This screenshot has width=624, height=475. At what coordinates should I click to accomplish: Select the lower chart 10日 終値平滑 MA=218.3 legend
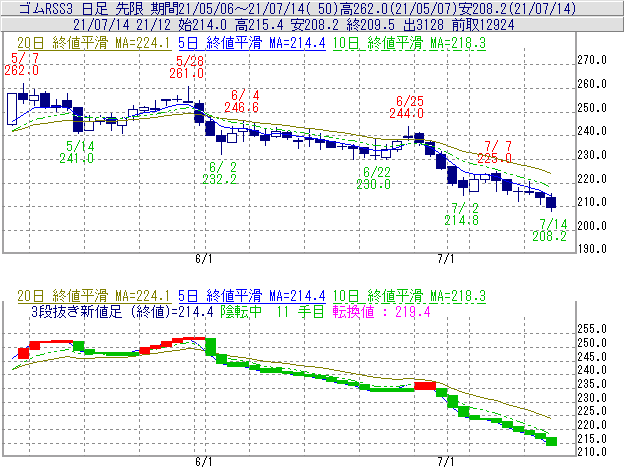pos(409,296)
